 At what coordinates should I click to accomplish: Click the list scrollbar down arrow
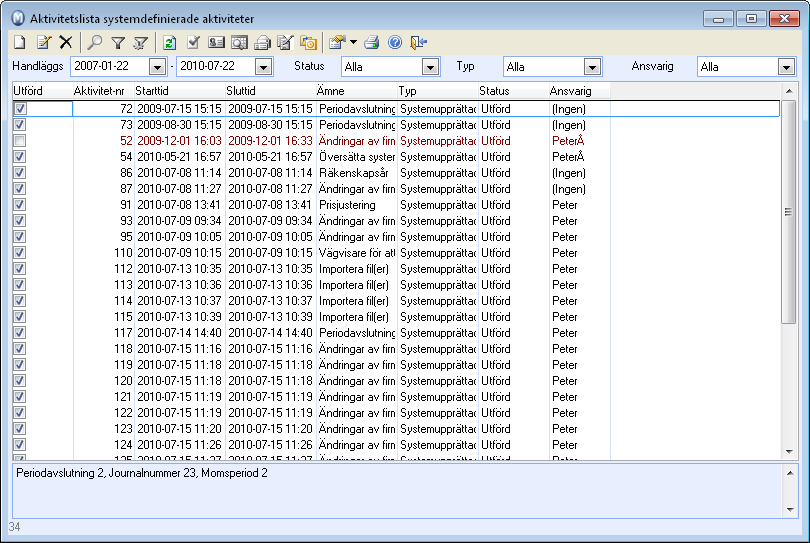coord(789,452)
